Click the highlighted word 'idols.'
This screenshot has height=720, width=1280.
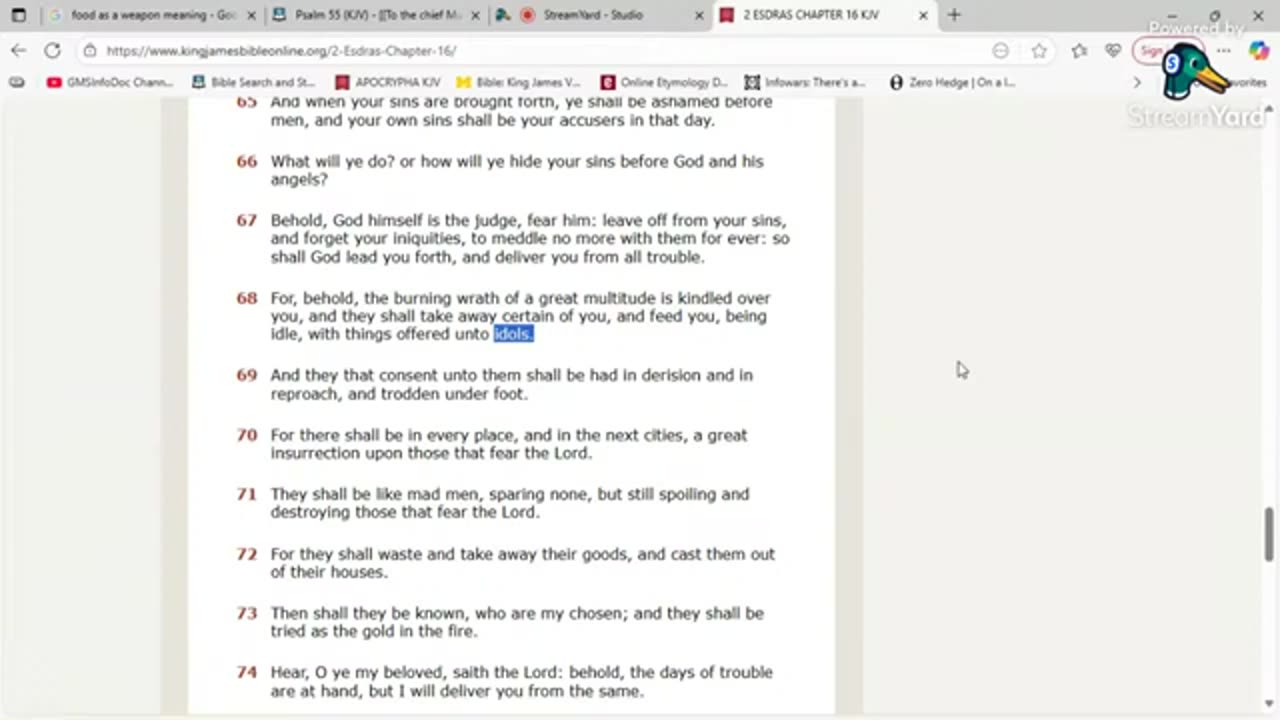tap(513, 334)
